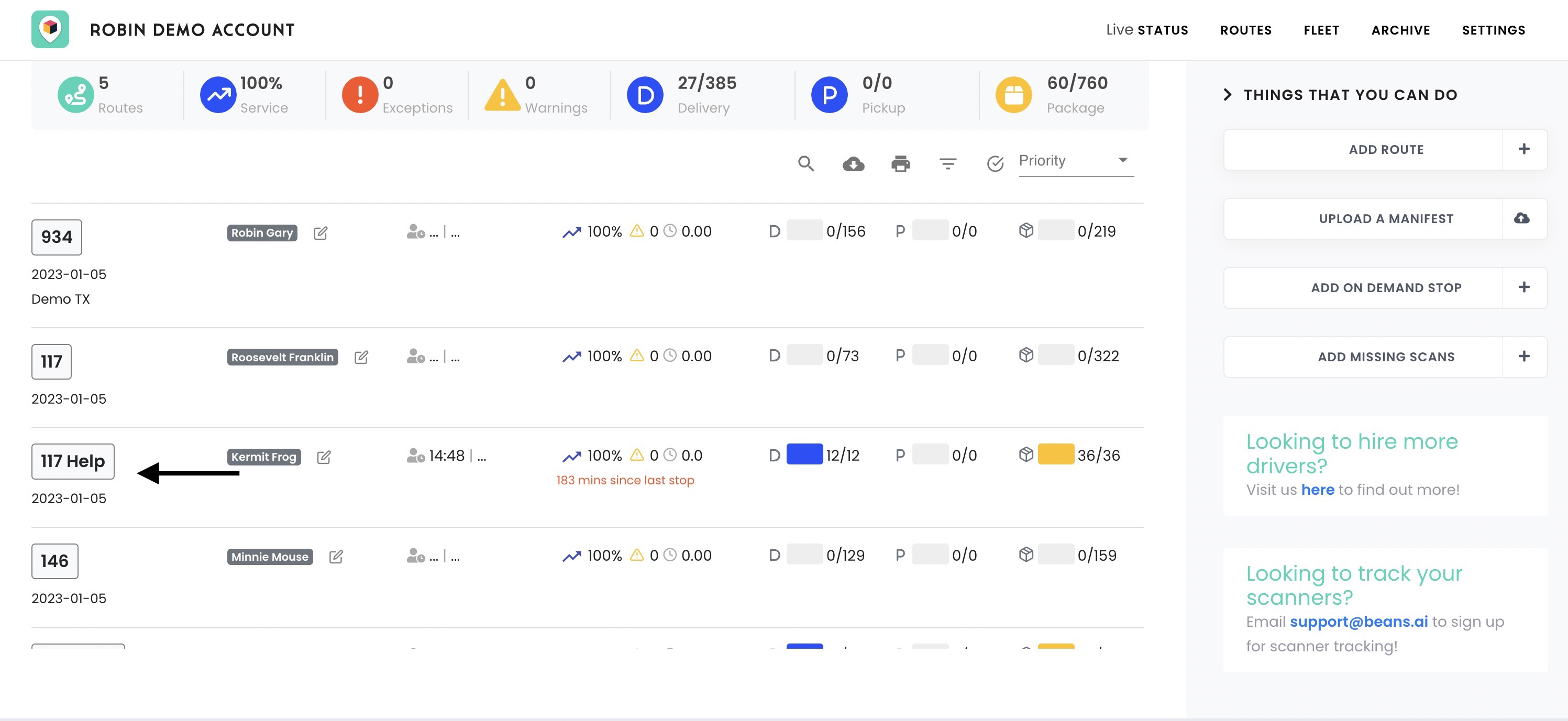Print the route list via printer icon
Image resolution: width=1568 pixels, height=721 pixels.
pyautogui.click(x=900, y=164)
